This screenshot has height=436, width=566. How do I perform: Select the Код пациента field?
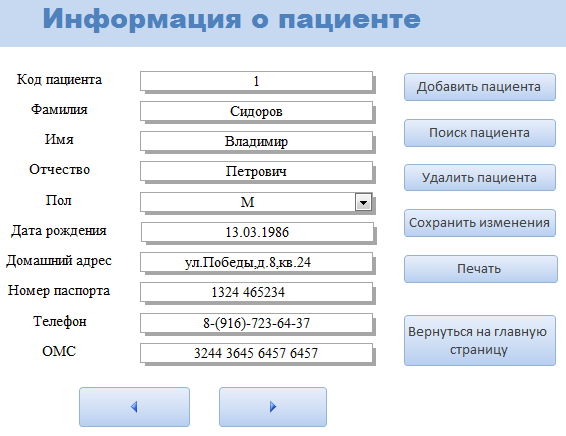pyautogui.click(x=256, y=81)
